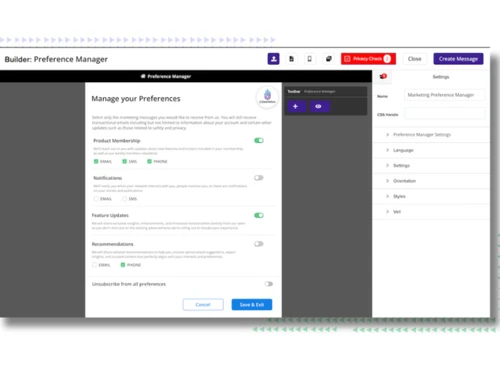Click the Manage your Preferences heading
Viewport: 500px width, 375px height.
(136, 99)
